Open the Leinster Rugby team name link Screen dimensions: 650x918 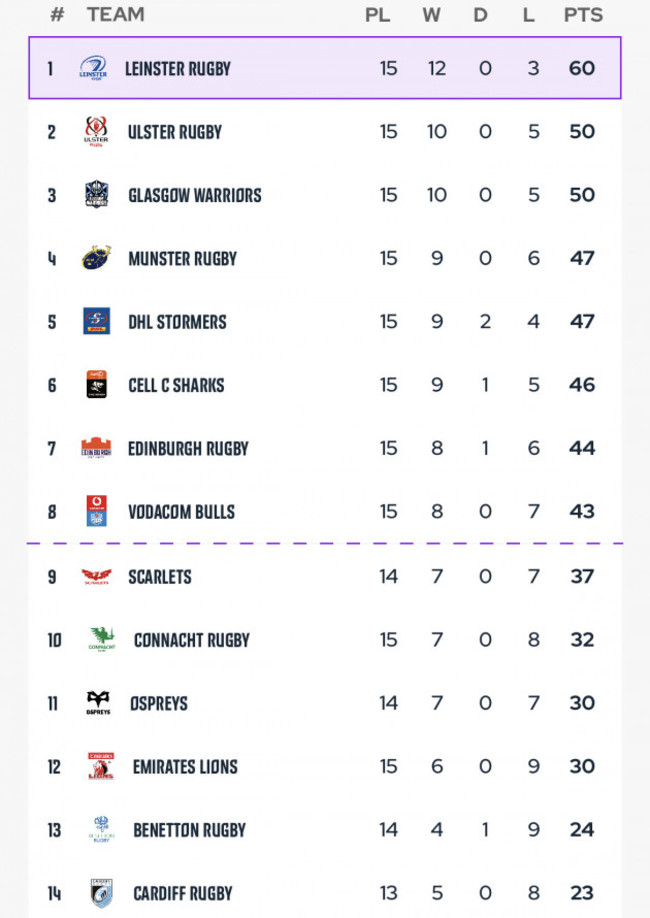[177, 69]
